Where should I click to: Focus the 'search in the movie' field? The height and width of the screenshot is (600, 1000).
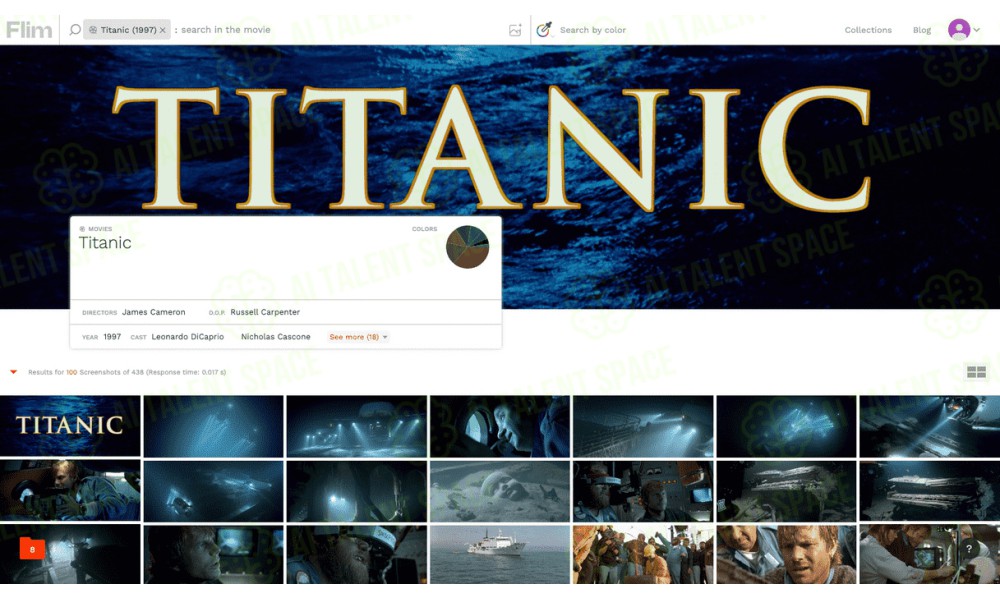226,29
